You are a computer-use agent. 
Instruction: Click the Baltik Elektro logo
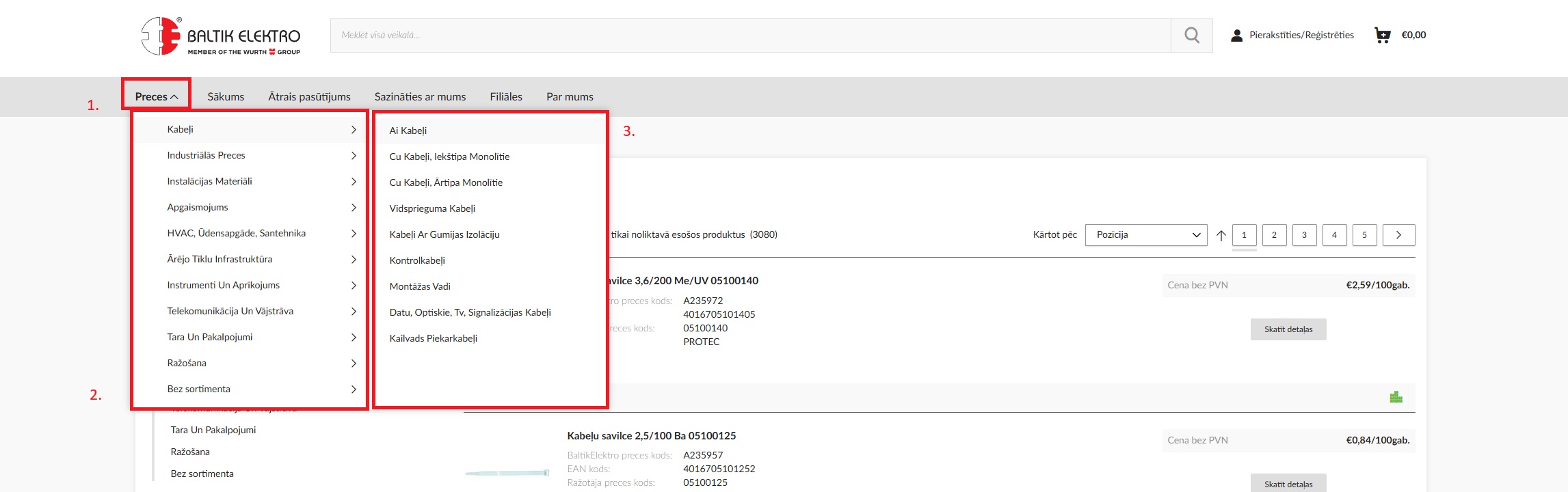click(x=221, y=36)
